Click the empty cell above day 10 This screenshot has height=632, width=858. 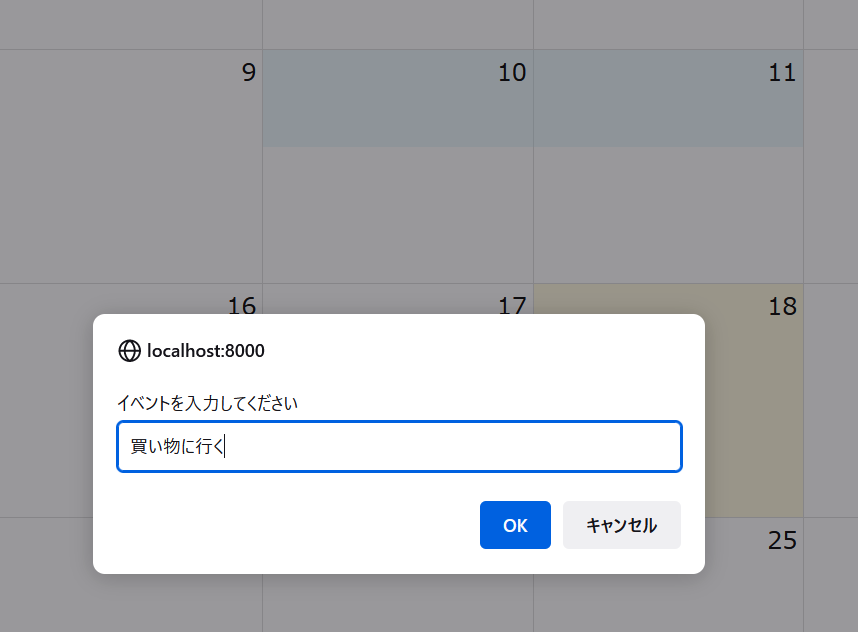point(398,25)
